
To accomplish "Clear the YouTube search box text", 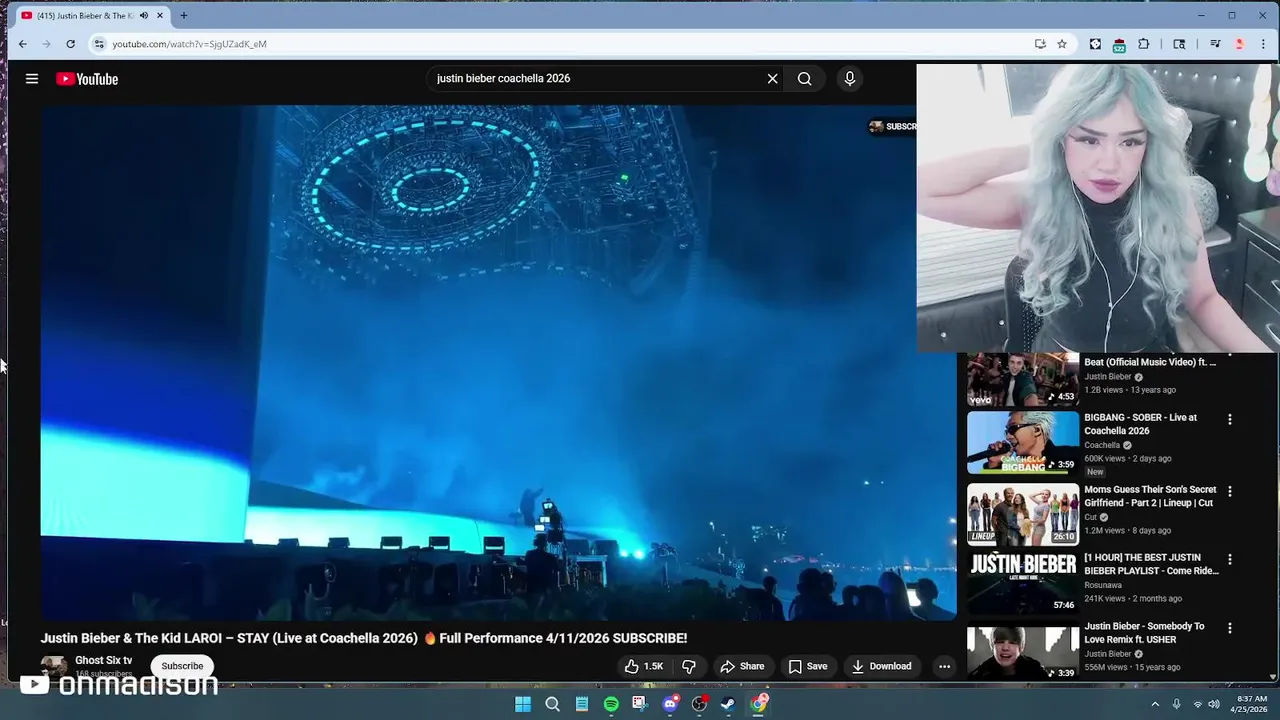I will (x=772, y=79).
